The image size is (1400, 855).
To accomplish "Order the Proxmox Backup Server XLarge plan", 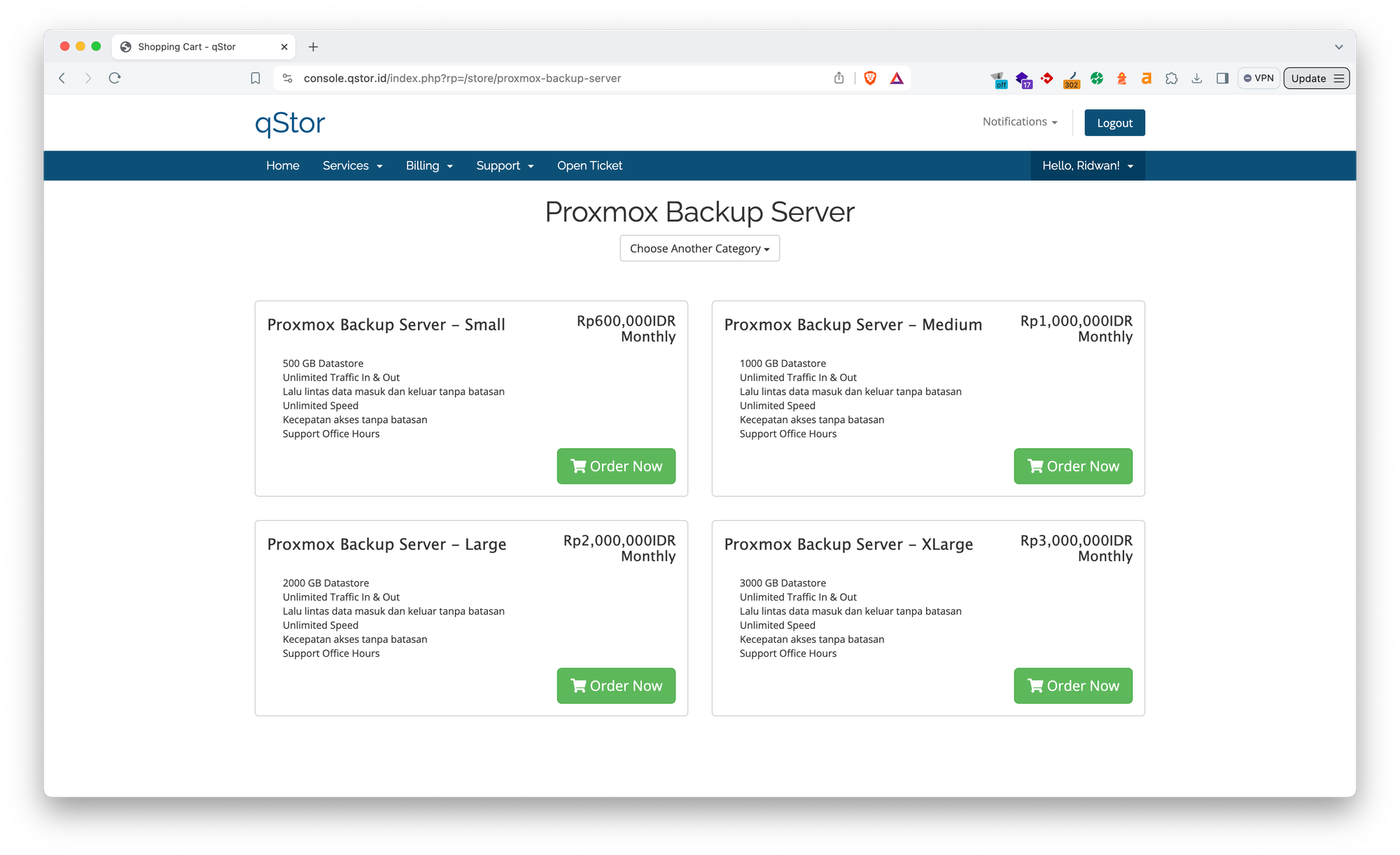I will [1073, 686].
